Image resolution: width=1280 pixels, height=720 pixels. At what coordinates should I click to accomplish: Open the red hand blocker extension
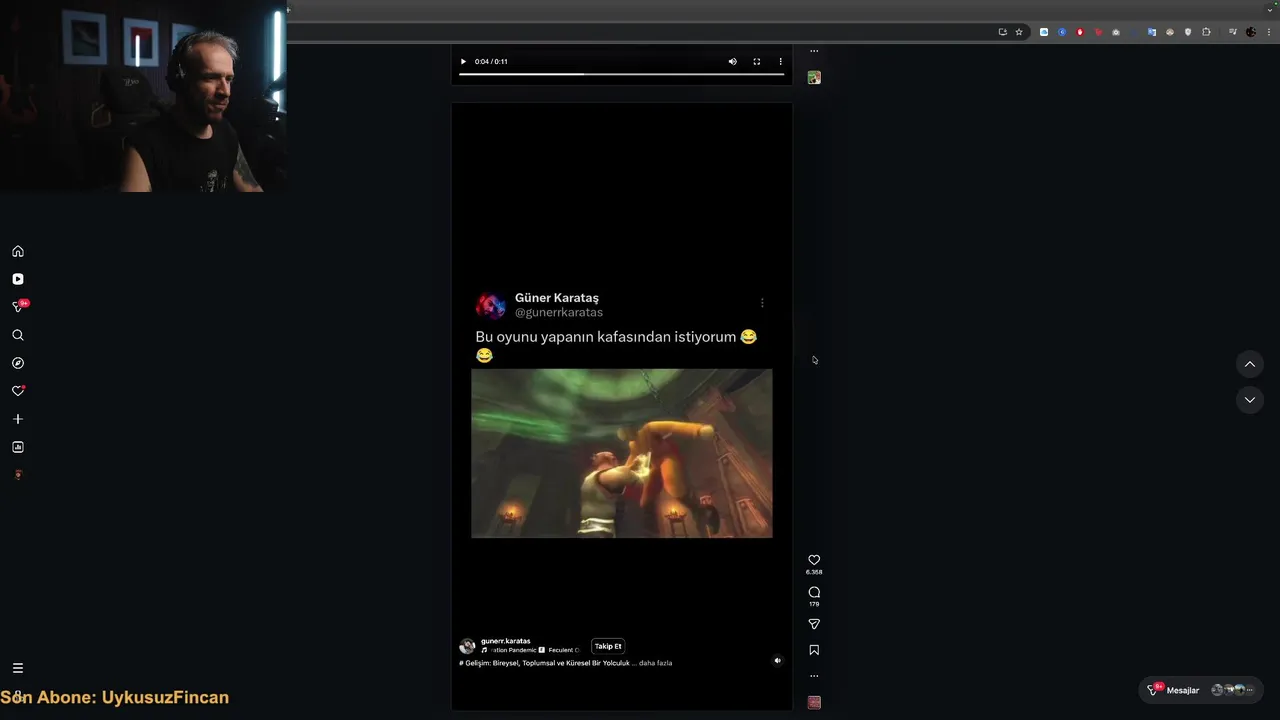1080,32
